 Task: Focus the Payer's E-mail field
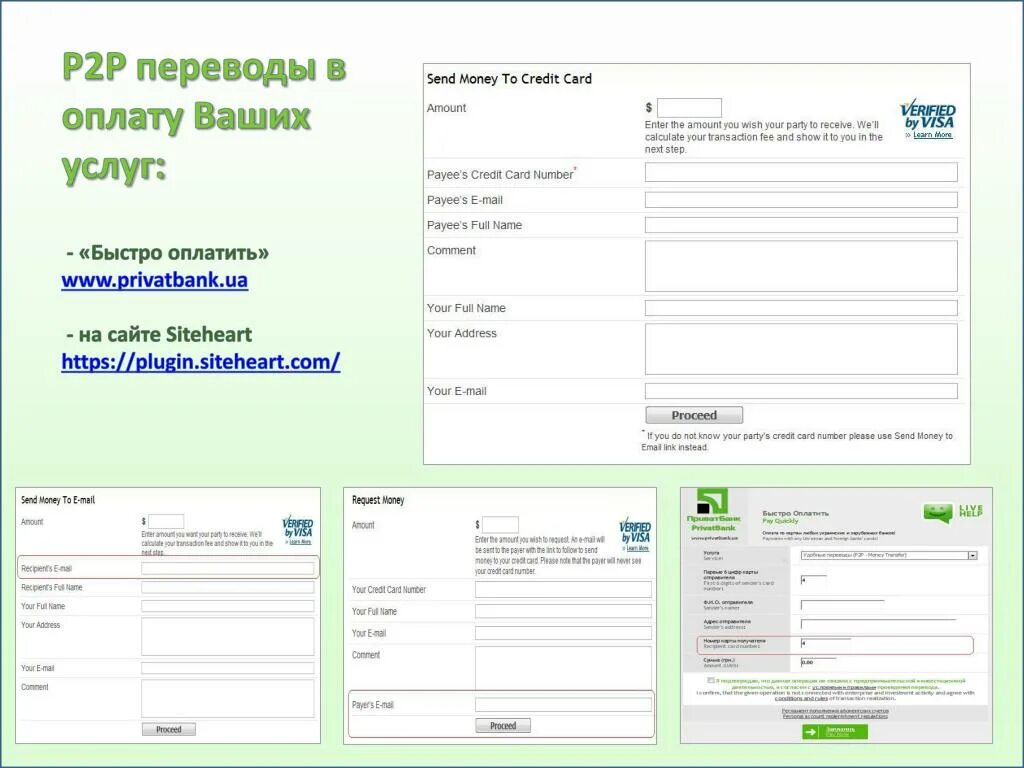pyautogui.click(x=563, y=705)
